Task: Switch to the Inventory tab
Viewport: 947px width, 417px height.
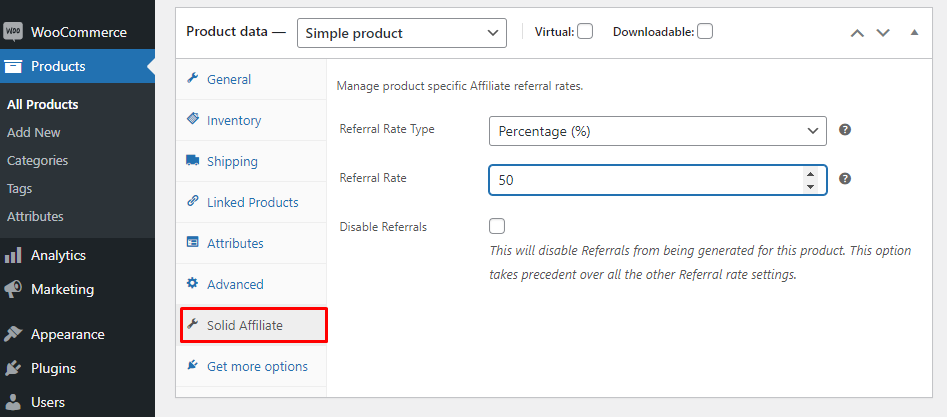Action: coord(233,120)
